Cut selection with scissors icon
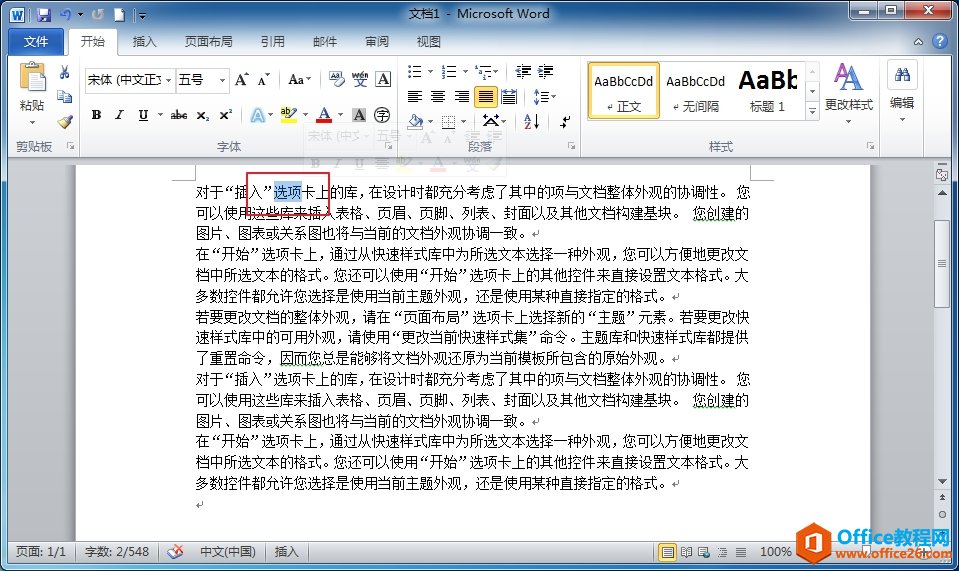 coord(64,73)
